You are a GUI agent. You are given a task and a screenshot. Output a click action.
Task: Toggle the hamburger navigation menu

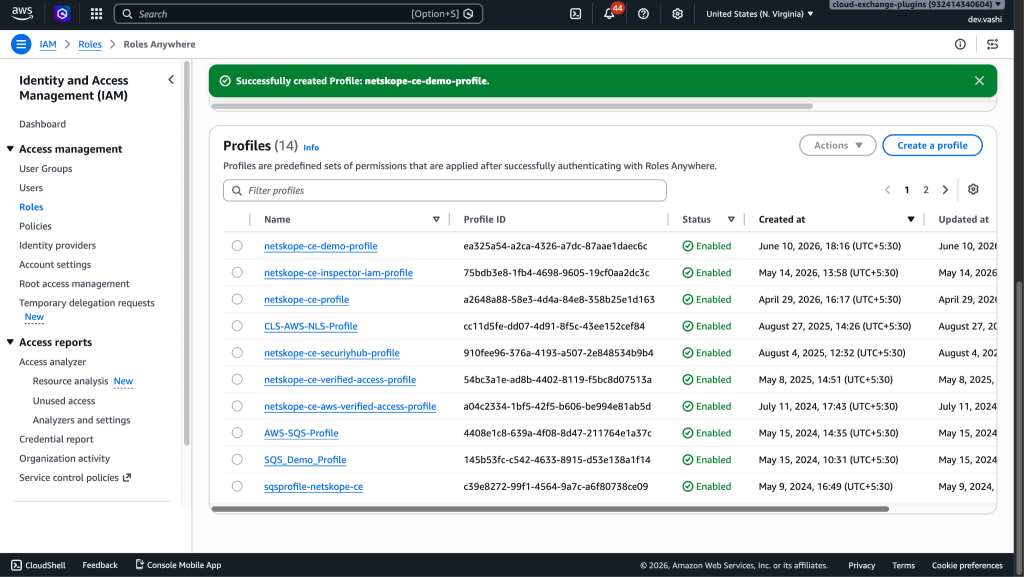pyautogui.click(x=21, y=44)
